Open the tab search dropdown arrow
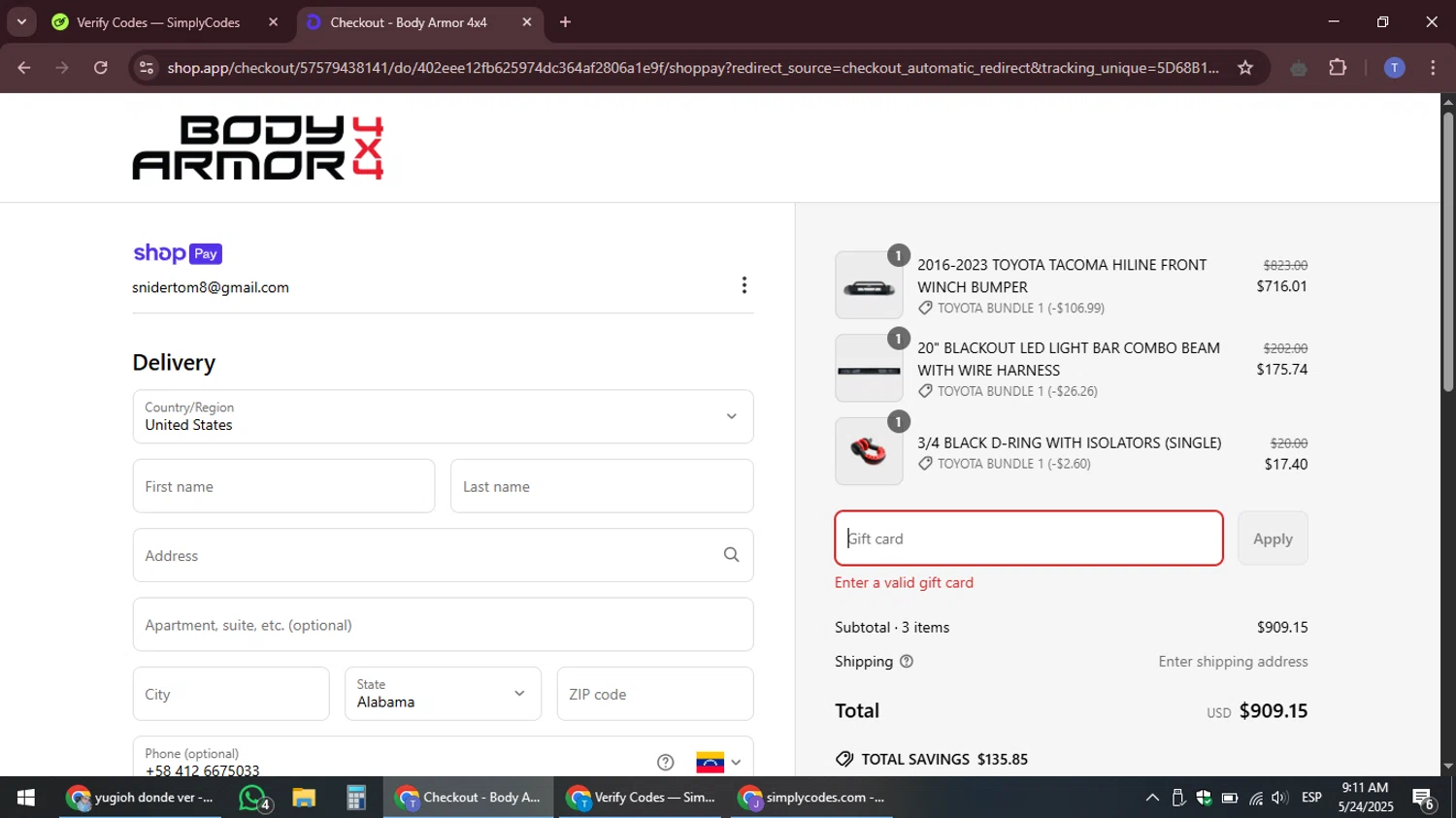This screenshot has height=818, width=1456. (21, 22)
